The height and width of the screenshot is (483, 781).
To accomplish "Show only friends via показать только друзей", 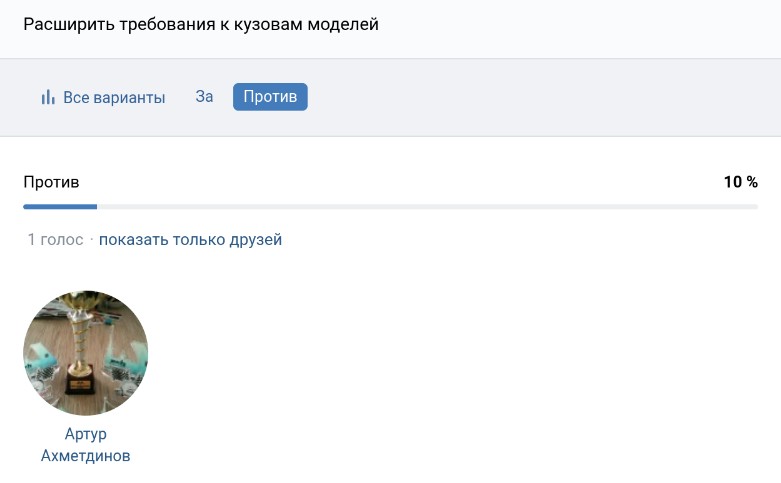I will [x=190, y=240].
